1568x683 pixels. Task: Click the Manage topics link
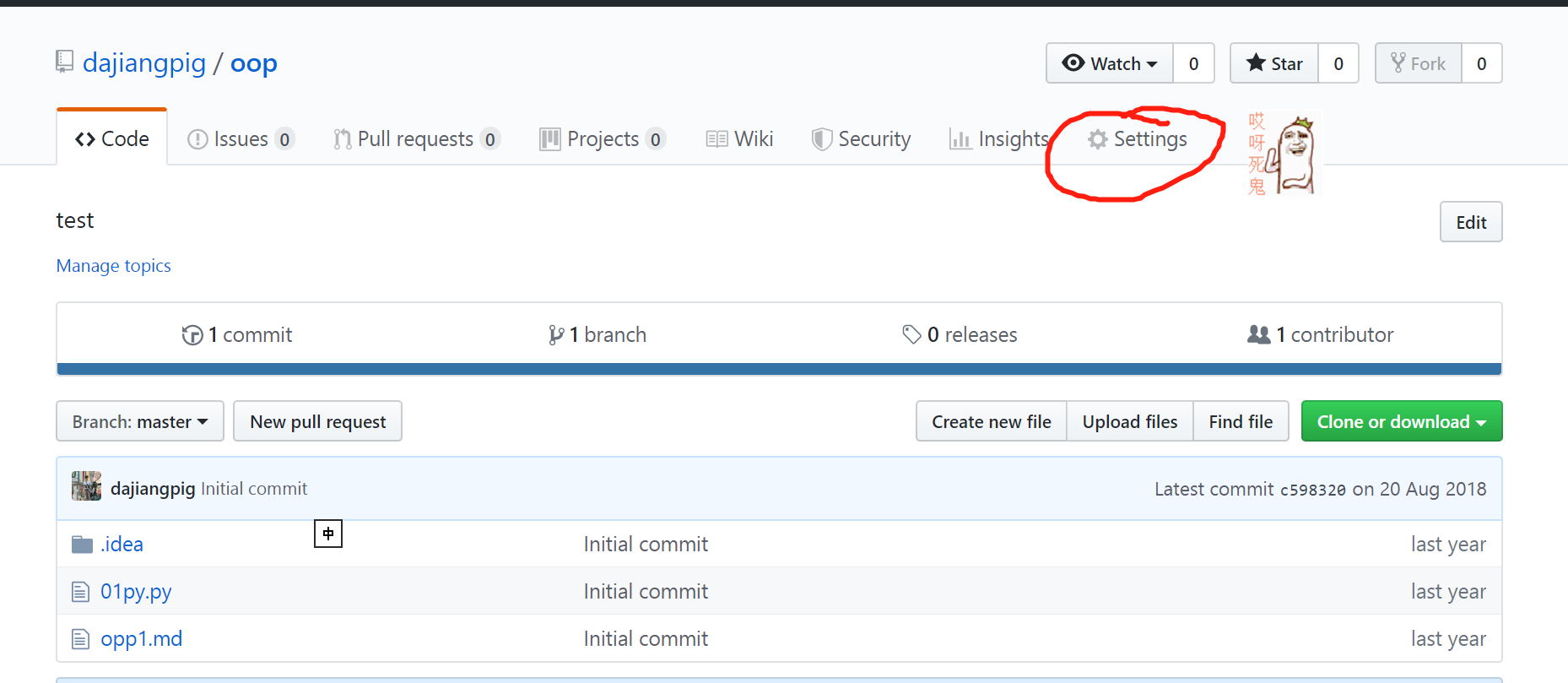coord(114,266)
